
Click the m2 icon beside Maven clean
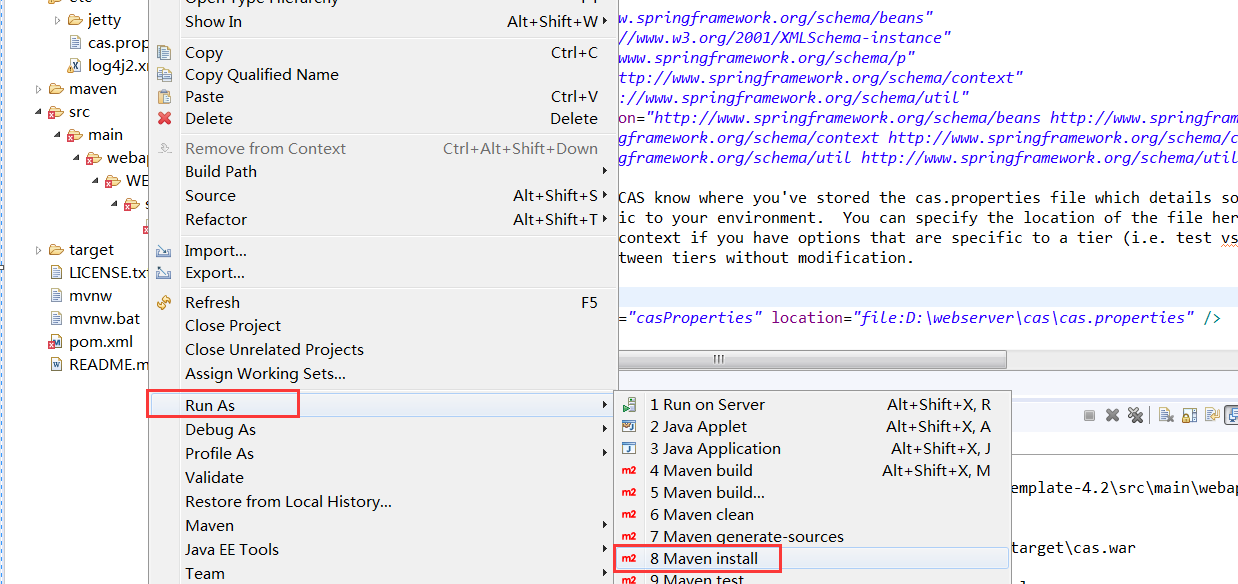tap(629, 515)
